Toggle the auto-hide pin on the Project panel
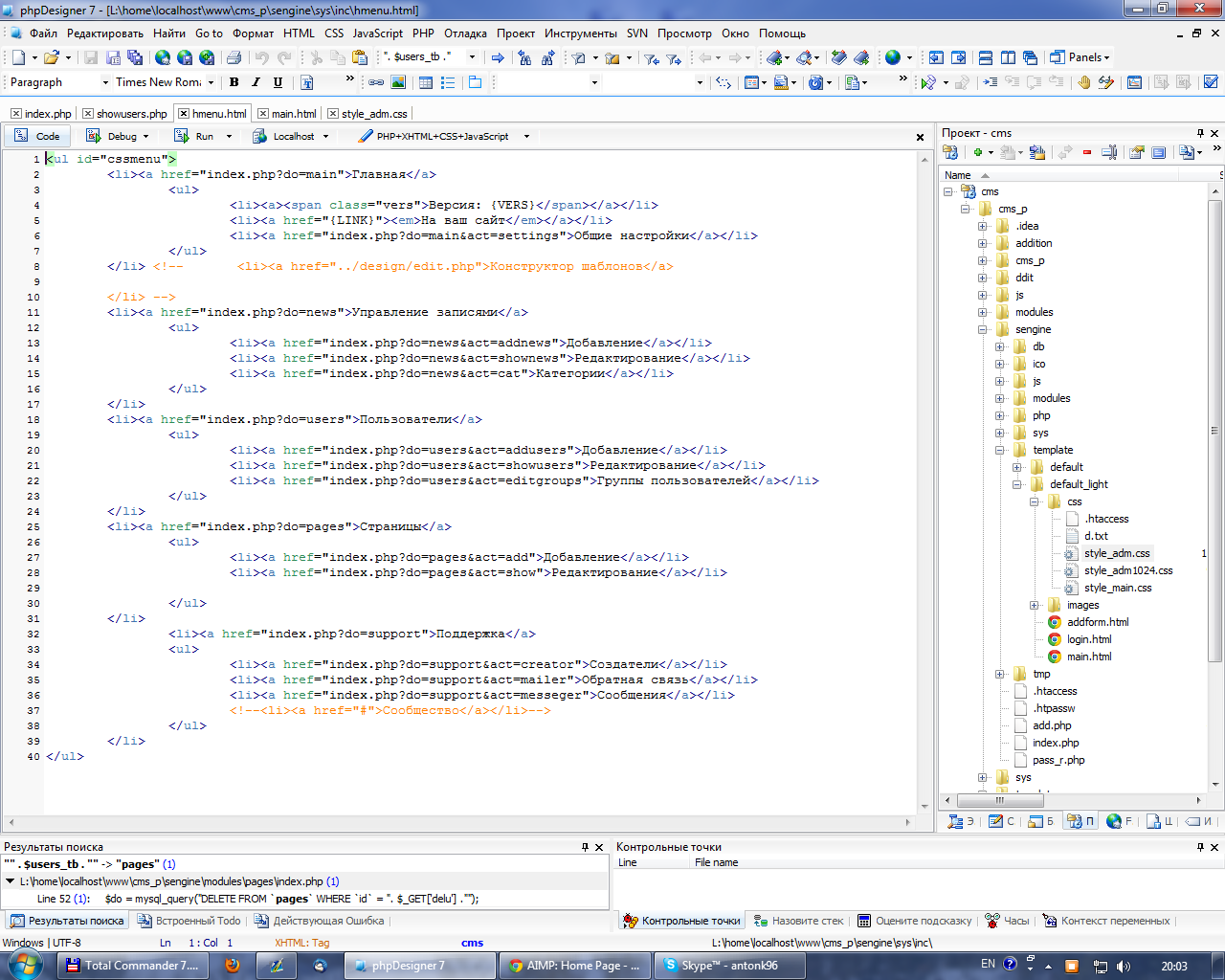The image size is (1225, 980). click(1200, 133)
